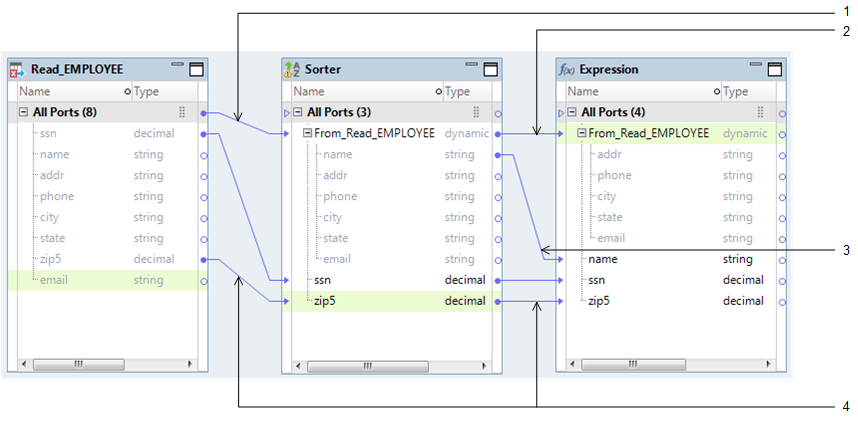The image size is (858, 421).
Task: Click the All Ports grip handle in Sorter
Action: (x=476, y=113)
